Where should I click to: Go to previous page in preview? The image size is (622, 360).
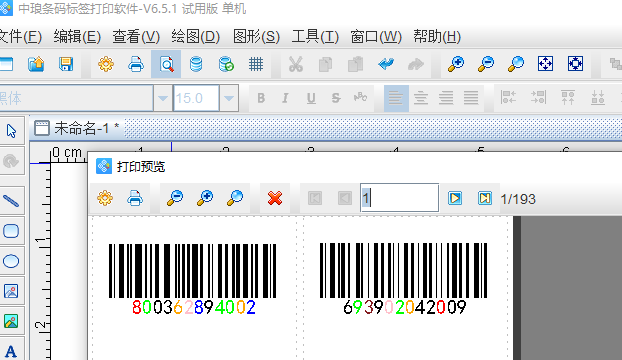coord(345,198)
